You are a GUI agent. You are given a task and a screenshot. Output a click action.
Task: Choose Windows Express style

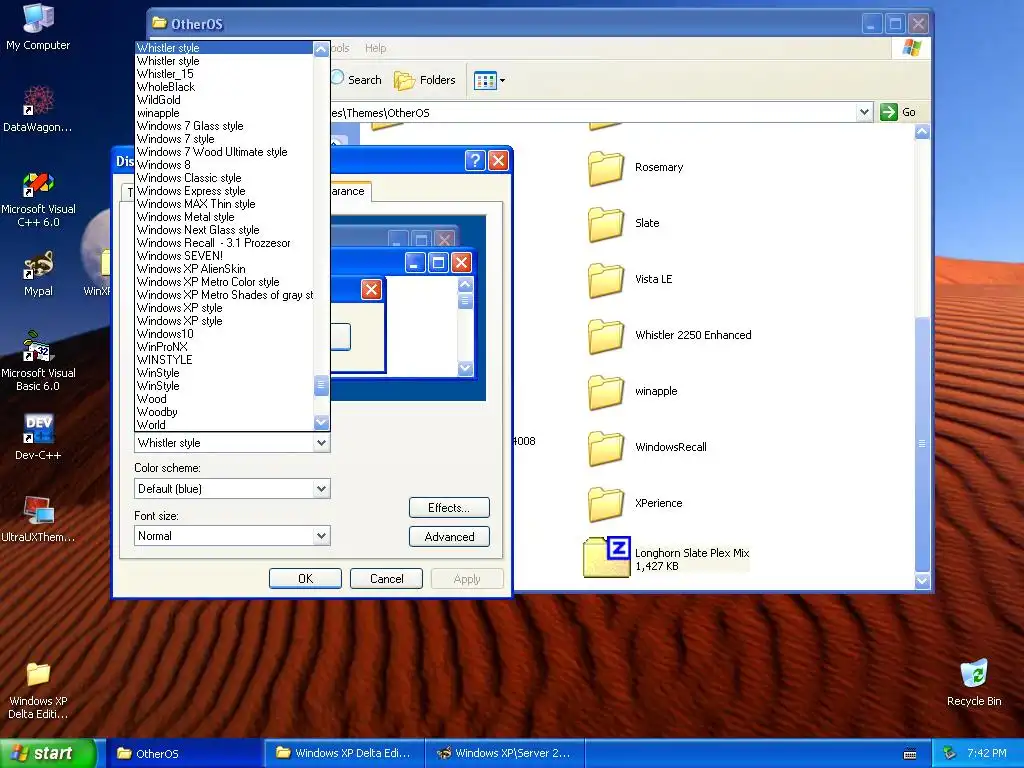coord(224,191)
